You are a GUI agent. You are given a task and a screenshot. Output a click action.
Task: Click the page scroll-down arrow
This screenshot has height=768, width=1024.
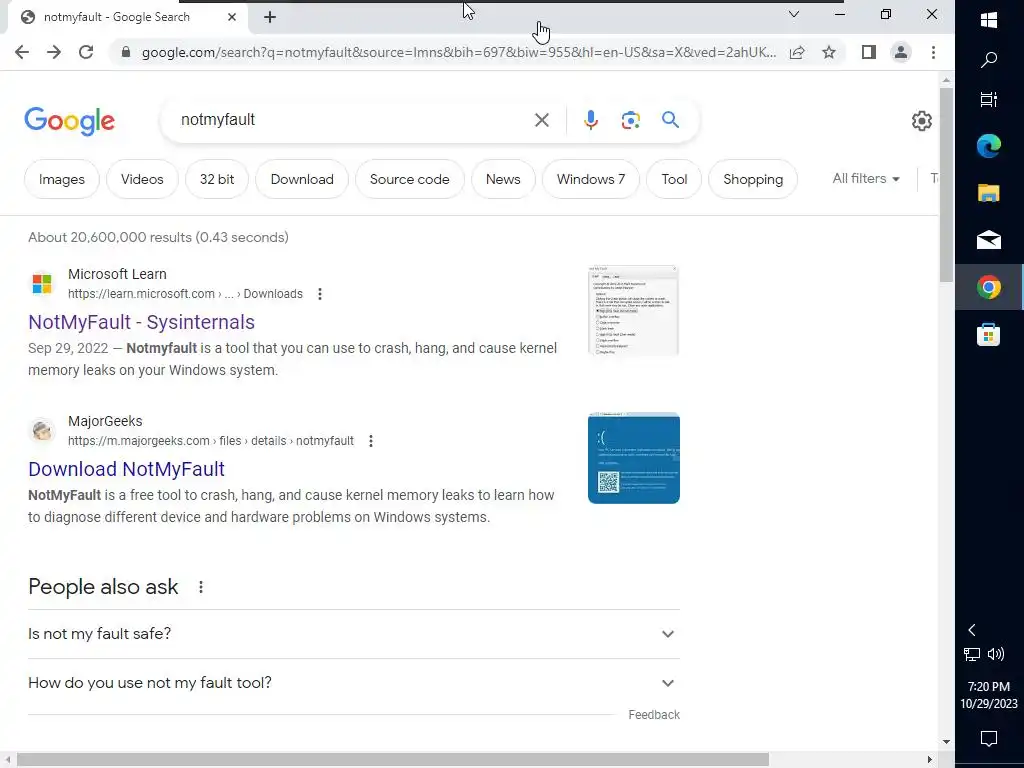click(946, 742)
